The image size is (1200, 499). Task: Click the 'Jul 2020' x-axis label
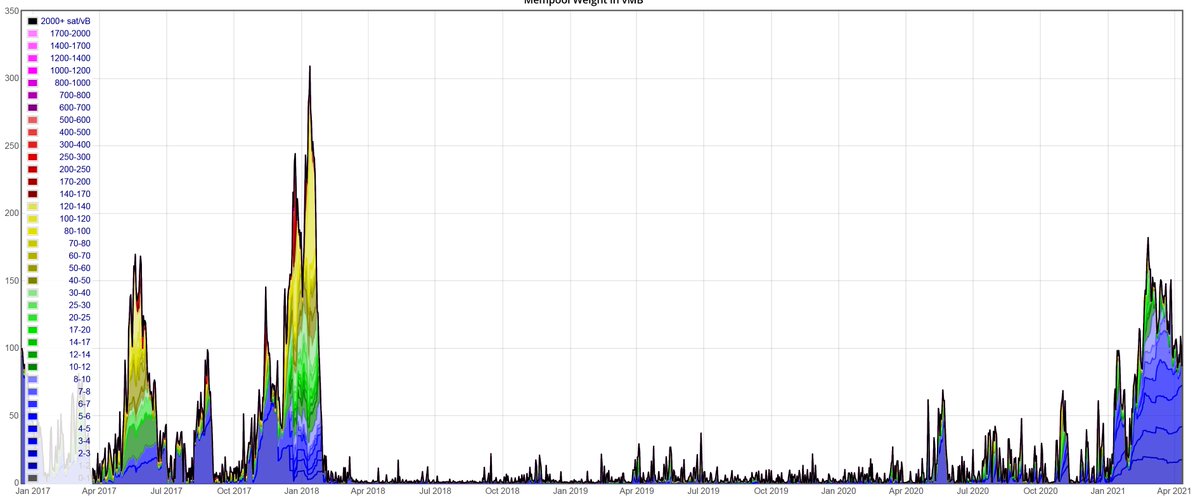(973, 491)
